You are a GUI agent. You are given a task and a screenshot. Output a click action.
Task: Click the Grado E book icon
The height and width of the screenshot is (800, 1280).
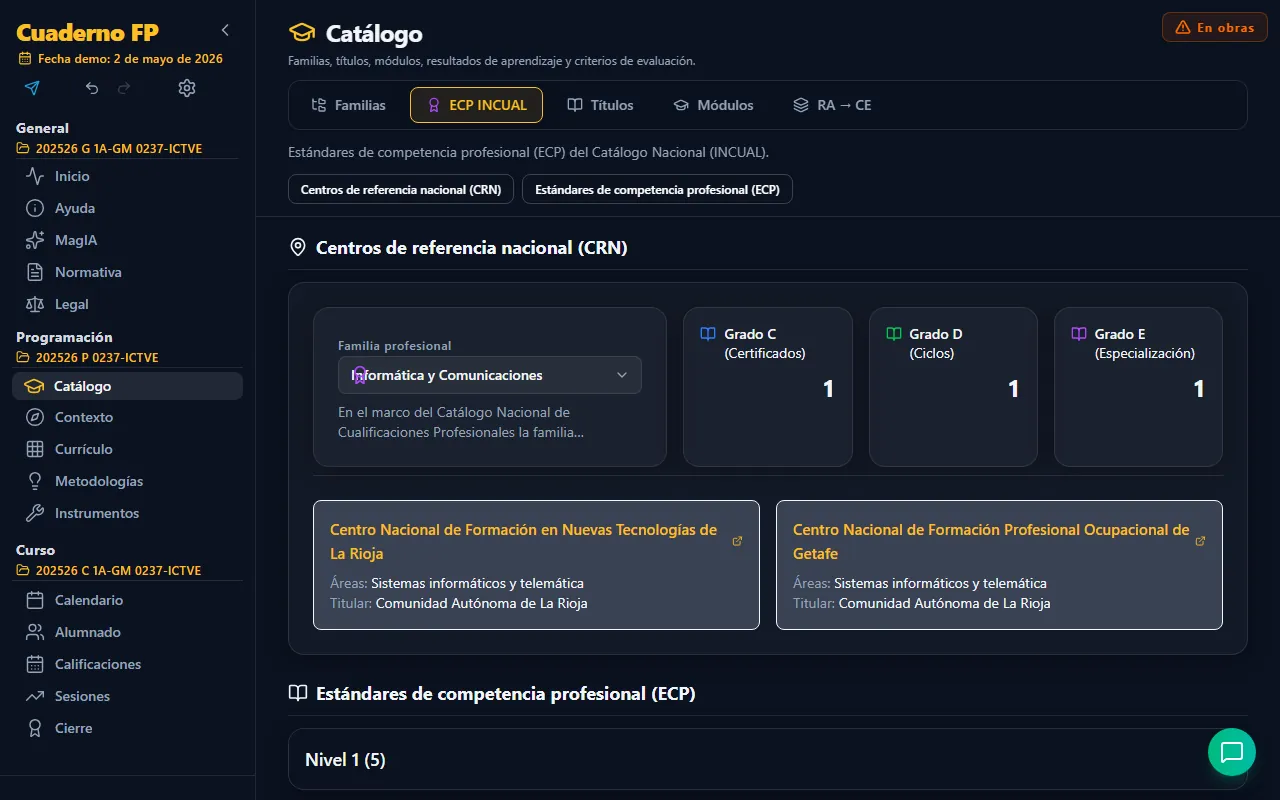click(x=1079, y=334)
